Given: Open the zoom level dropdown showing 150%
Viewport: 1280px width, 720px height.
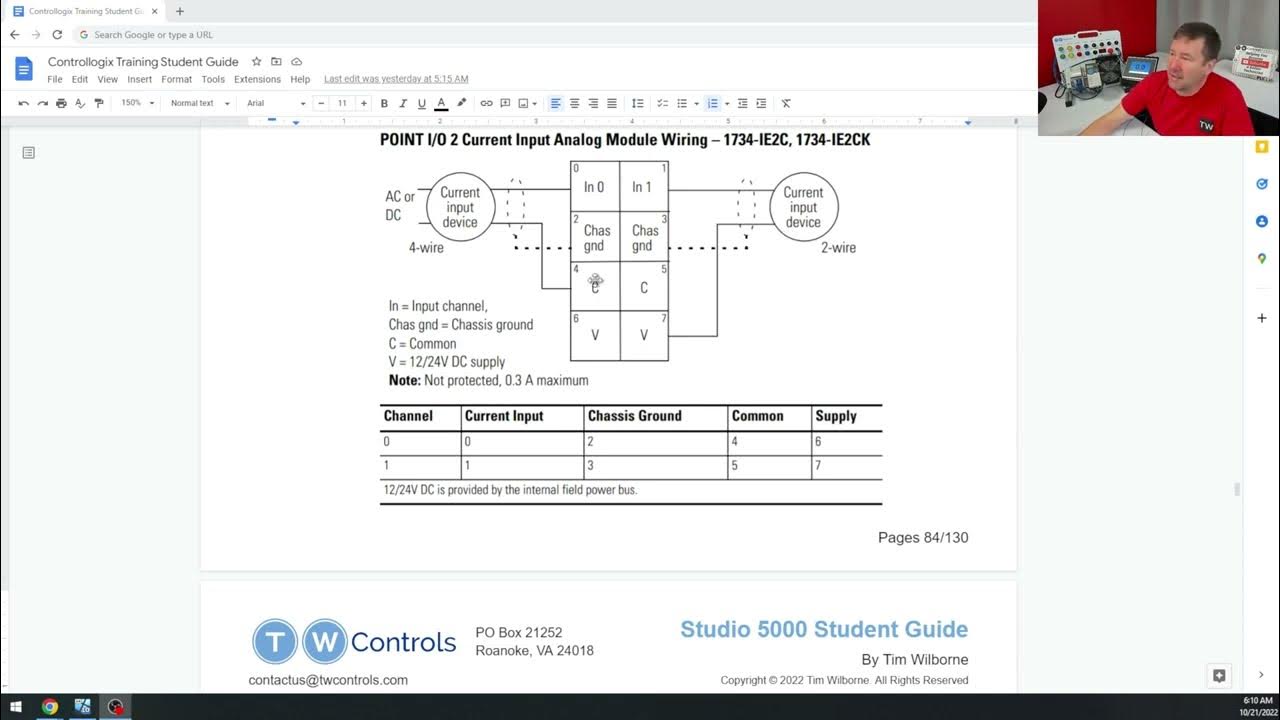Looking at the screenshot, I should [138, 103].
